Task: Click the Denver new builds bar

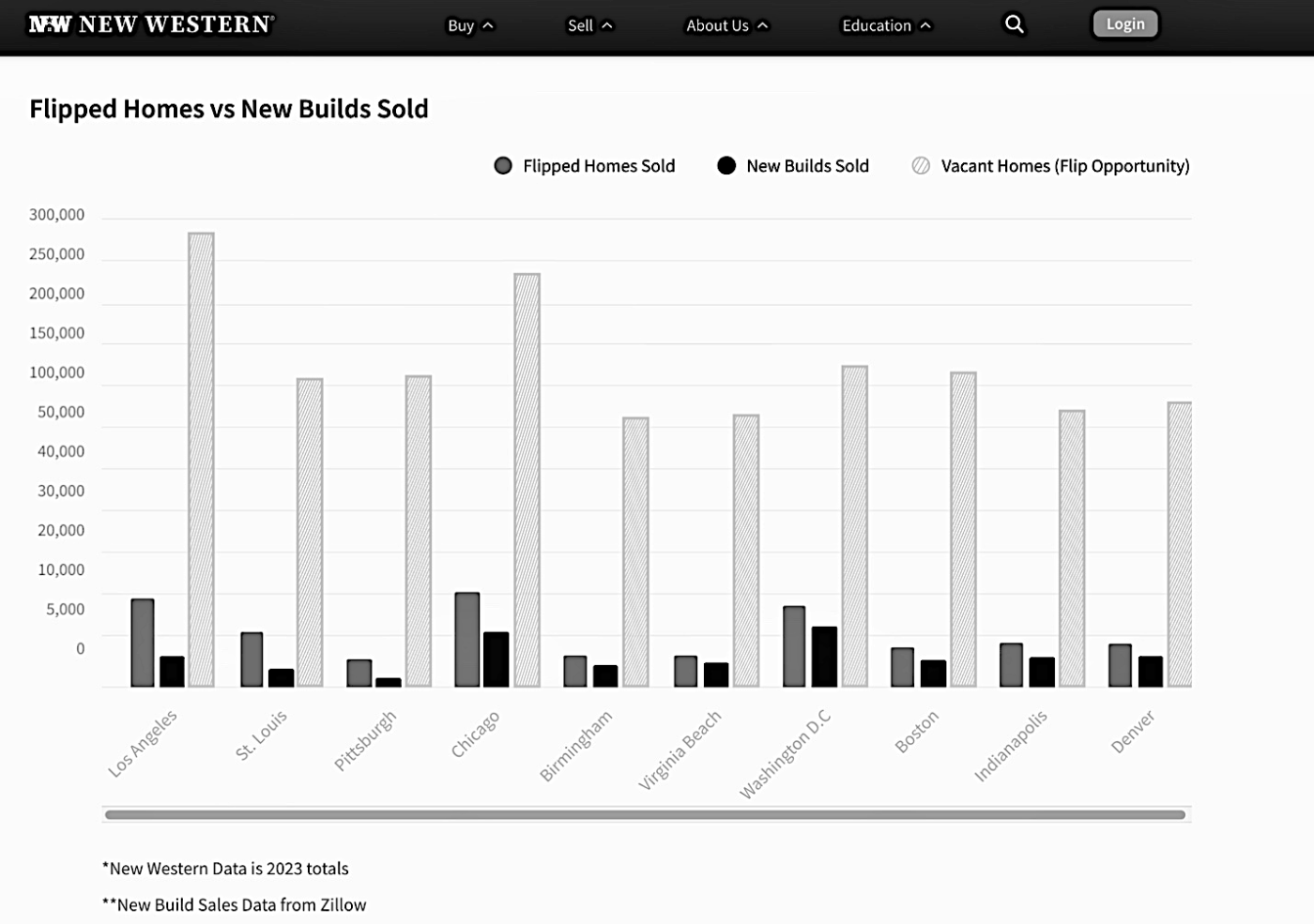Action: tap(1150, 672)
